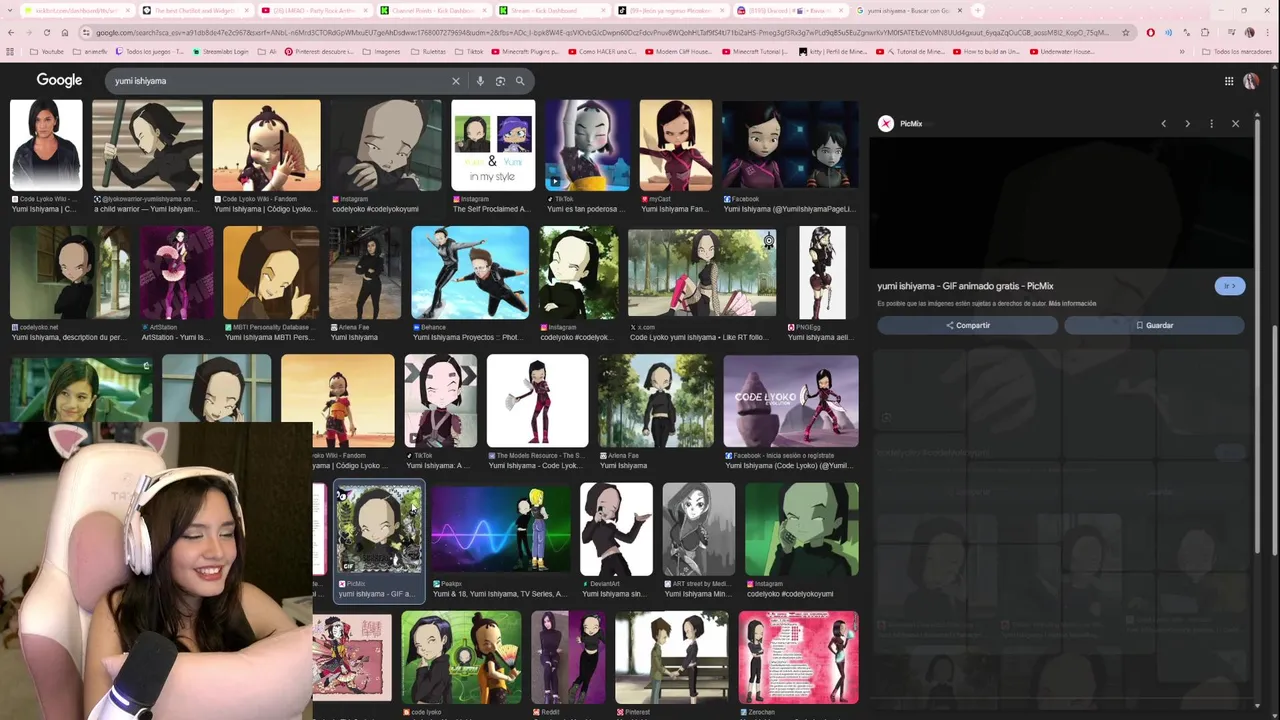Open the Google apps grid
1280x720 pixels.
point(1229,81)
